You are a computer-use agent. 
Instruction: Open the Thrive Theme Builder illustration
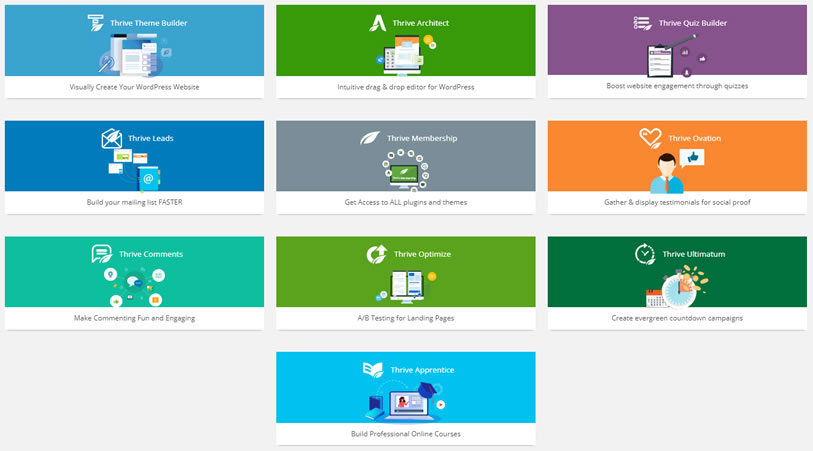(135, 55)
